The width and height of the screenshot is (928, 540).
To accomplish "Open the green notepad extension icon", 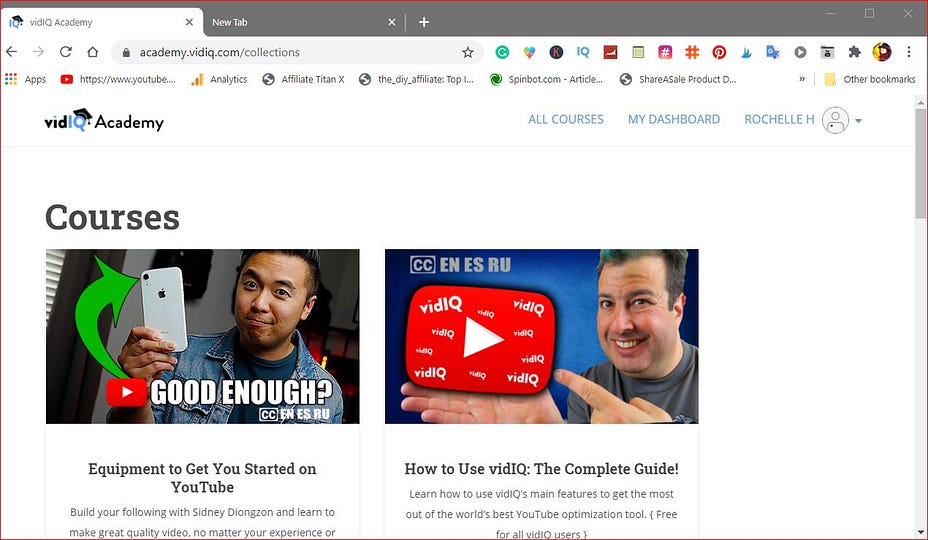I will pos(638,52).
